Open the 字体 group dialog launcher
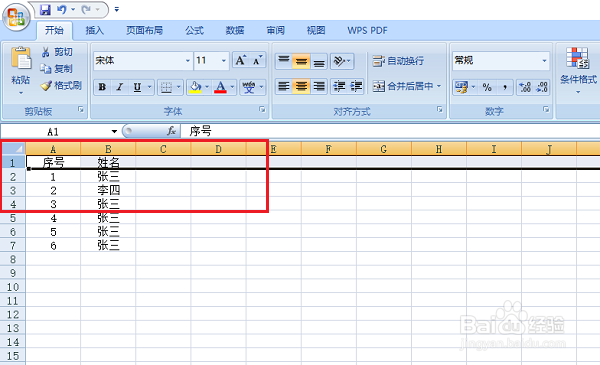Screen dimensions: 600x365 click(x=262, y=109)
